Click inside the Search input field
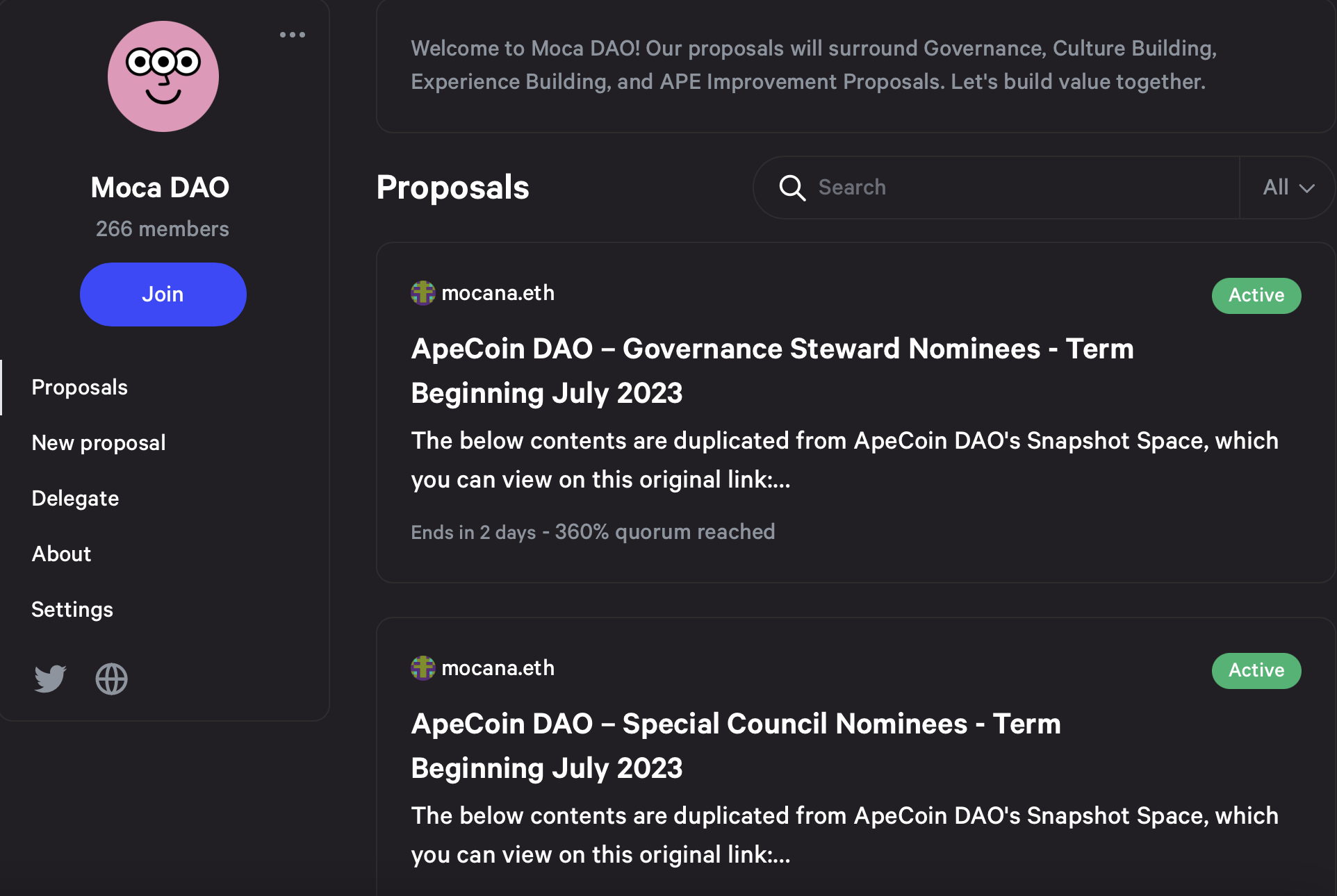 (973, 188)
